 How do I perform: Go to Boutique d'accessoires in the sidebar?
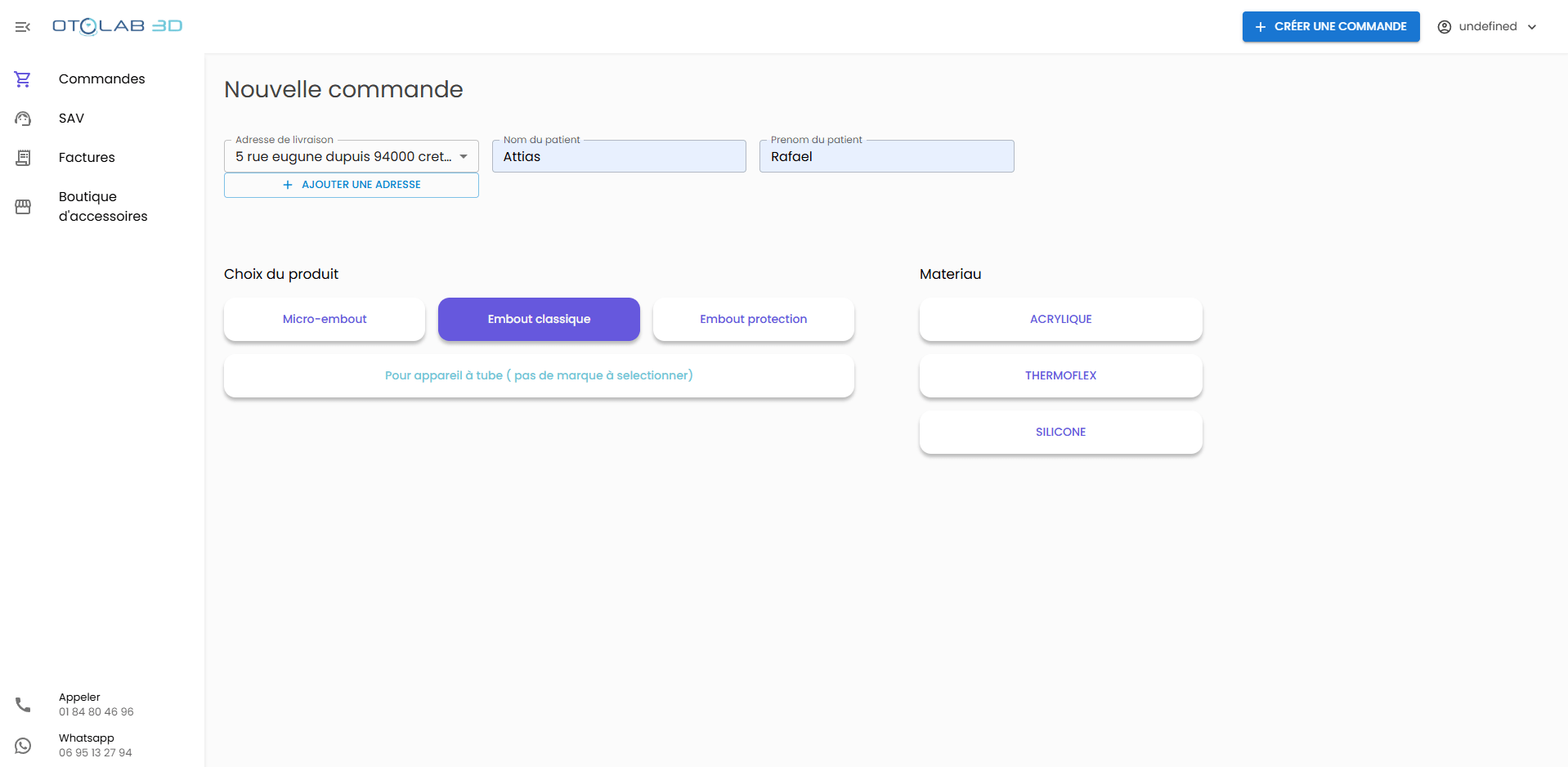103,206
